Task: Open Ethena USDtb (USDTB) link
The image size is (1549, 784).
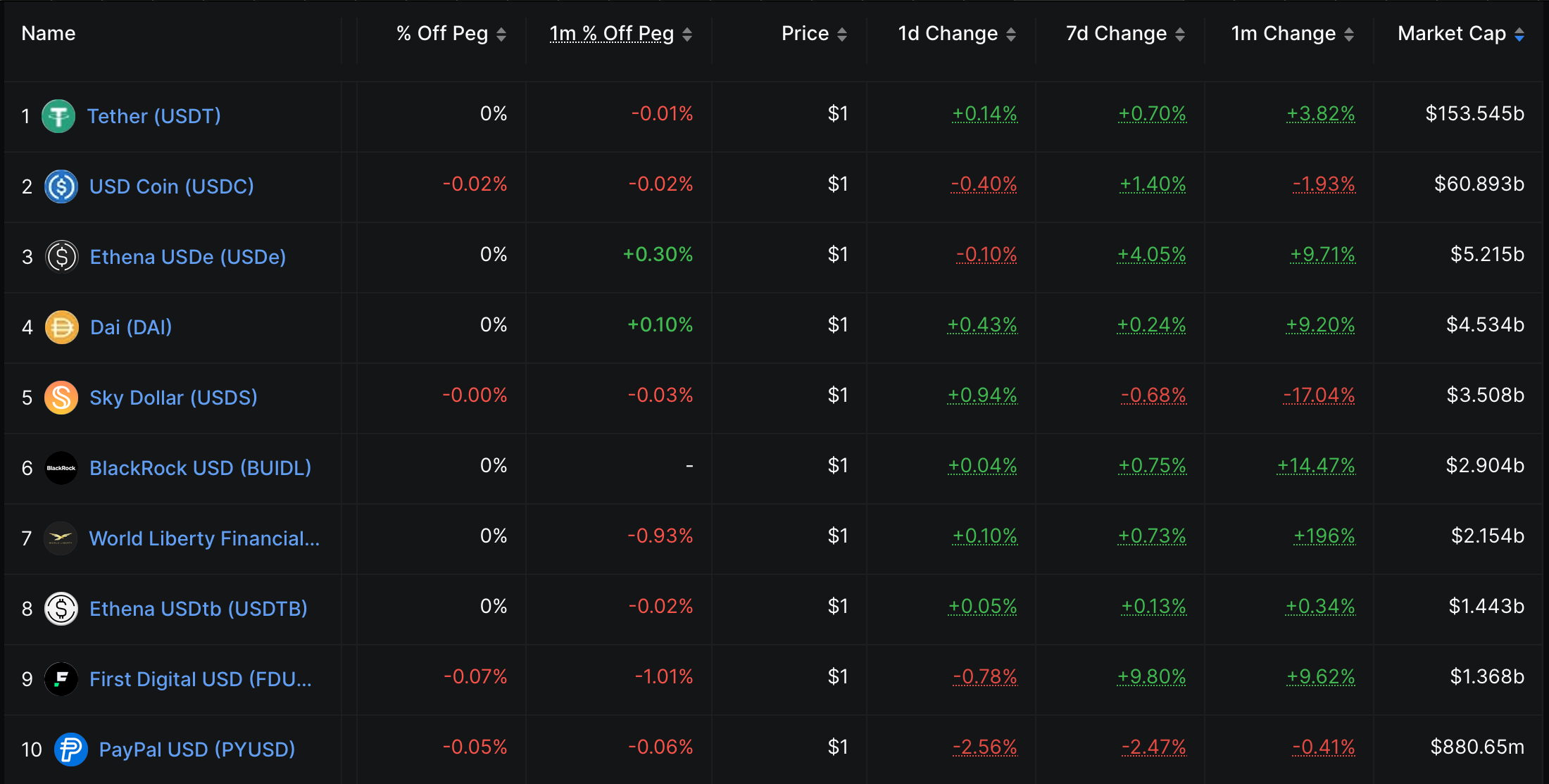Action: pyautogui.click(x=199, y=609)
